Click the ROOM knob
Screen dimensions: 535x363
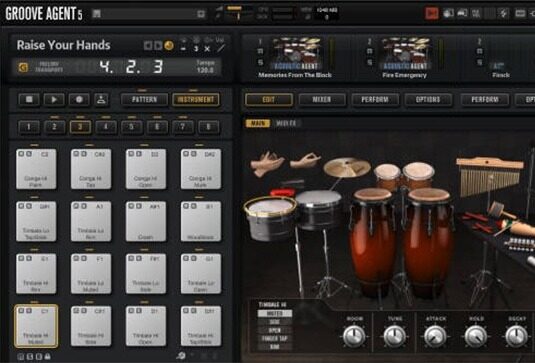[x=354, y=336]
